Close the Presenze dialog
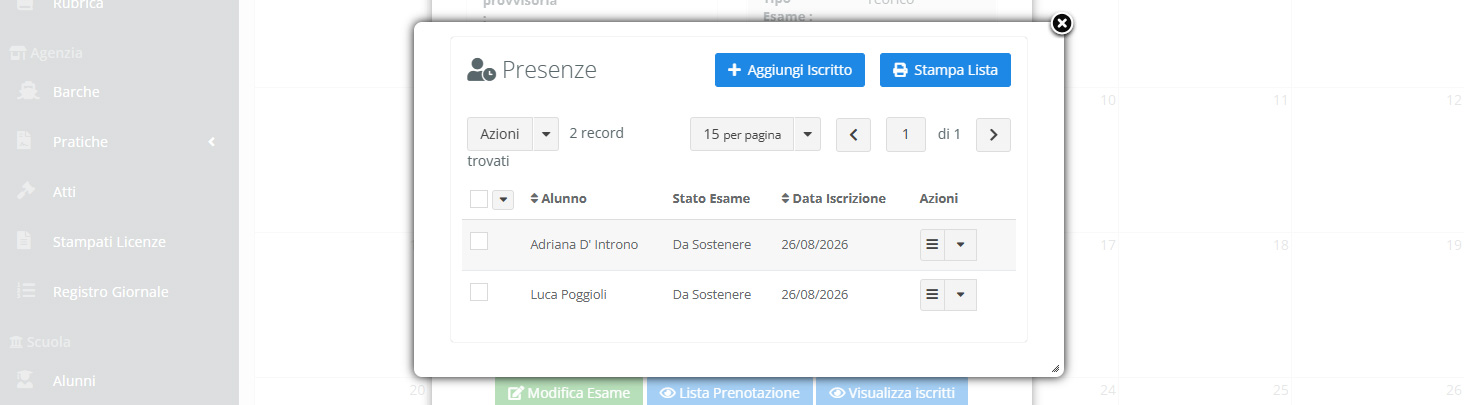The width and height of the screenshot is (1464, 405). pyautogui.click(x=1062, y=23)
